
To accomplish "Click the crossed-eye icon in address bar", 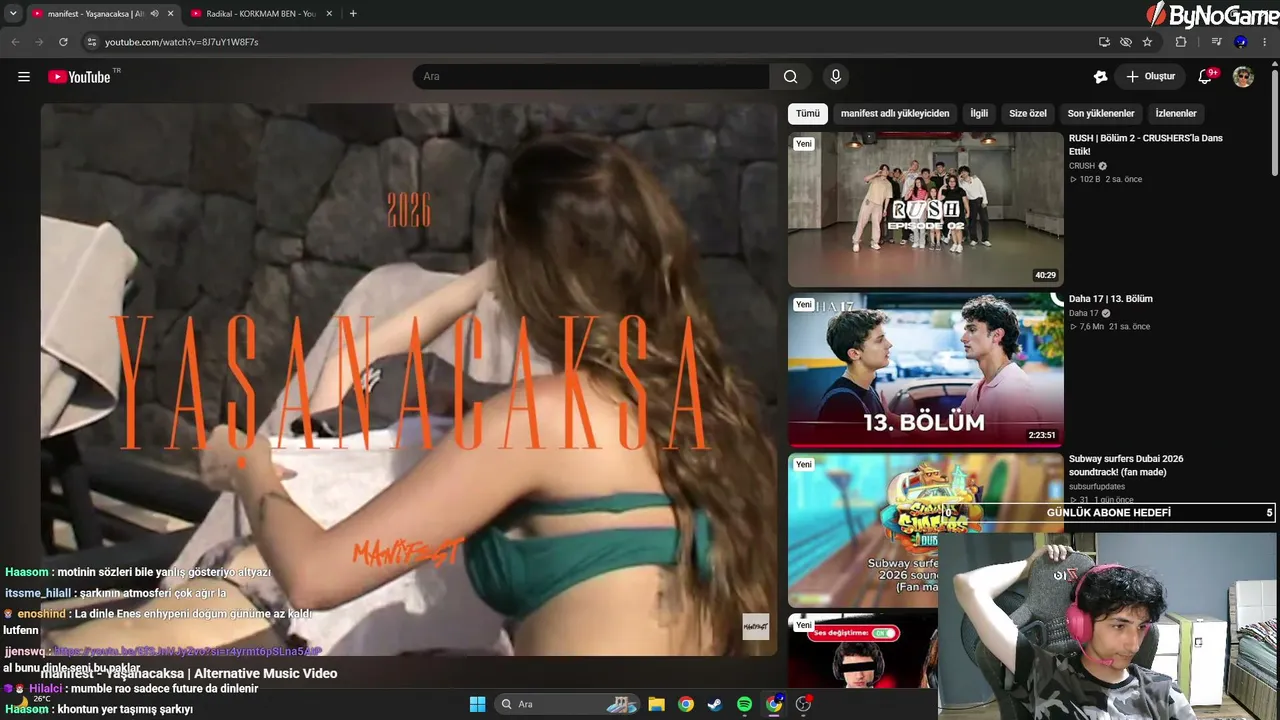I will click(x=1126, y=42).
